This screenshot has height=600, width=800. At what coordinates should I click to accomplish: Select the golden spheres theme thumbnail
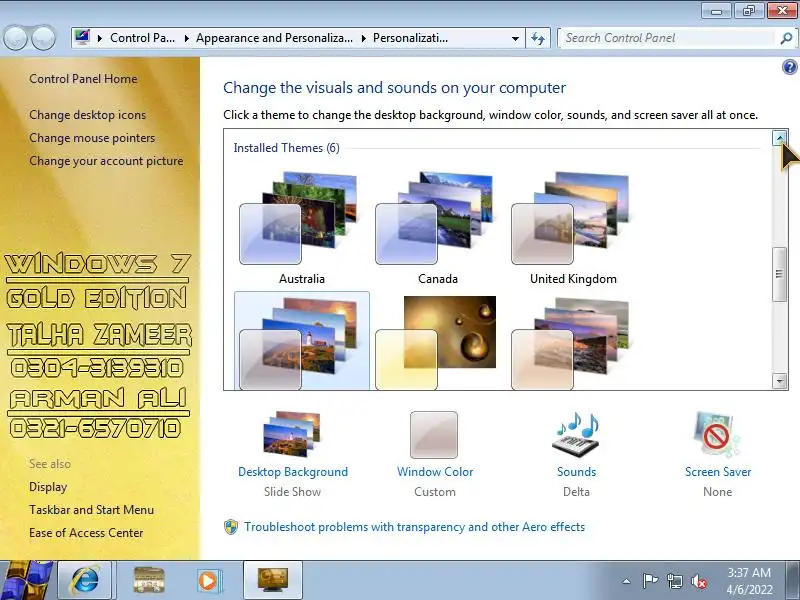point(437,343)
